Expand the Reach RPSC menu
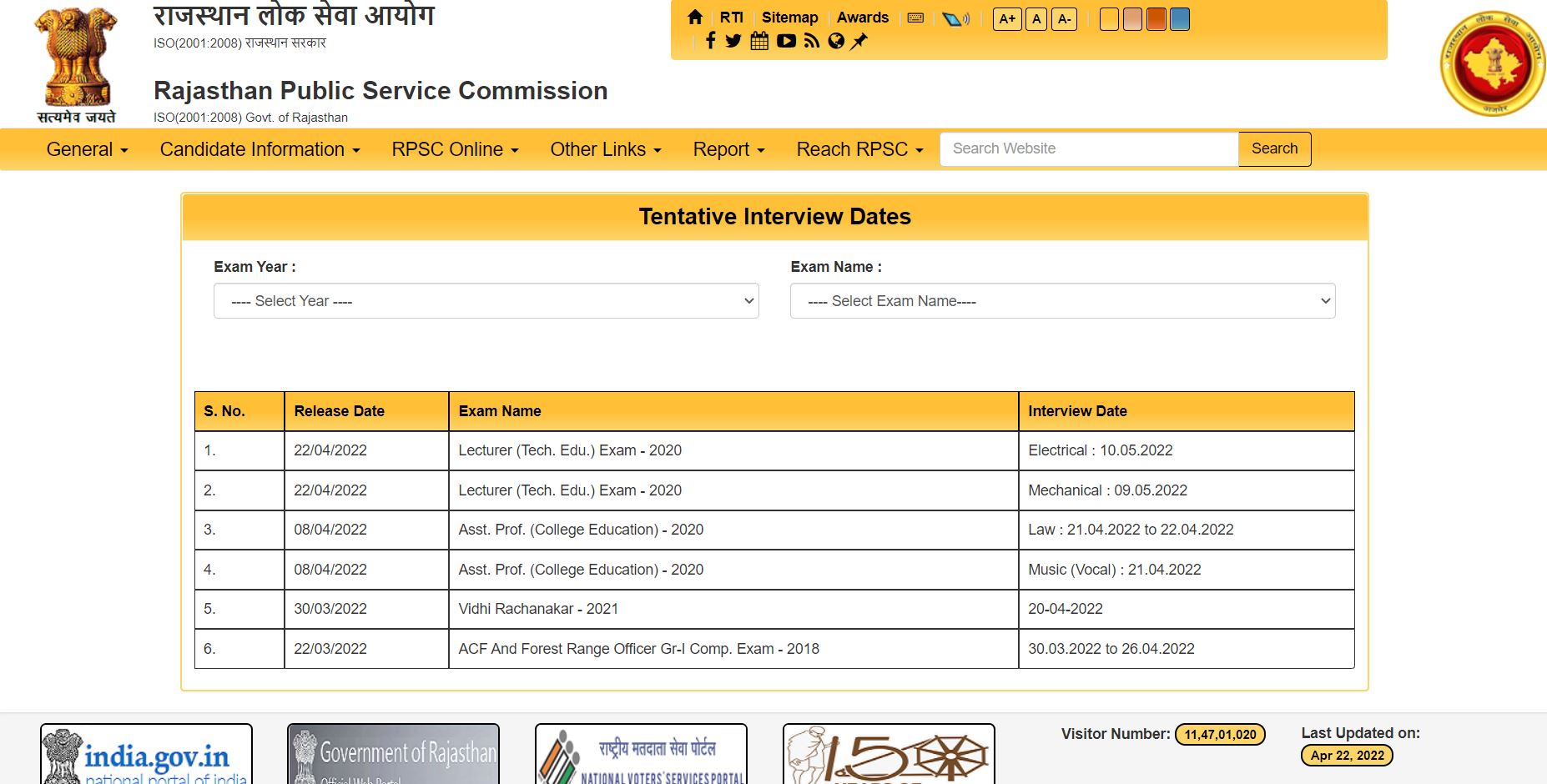This screenshot has height=784, width=1547. [x=860, y=149]
